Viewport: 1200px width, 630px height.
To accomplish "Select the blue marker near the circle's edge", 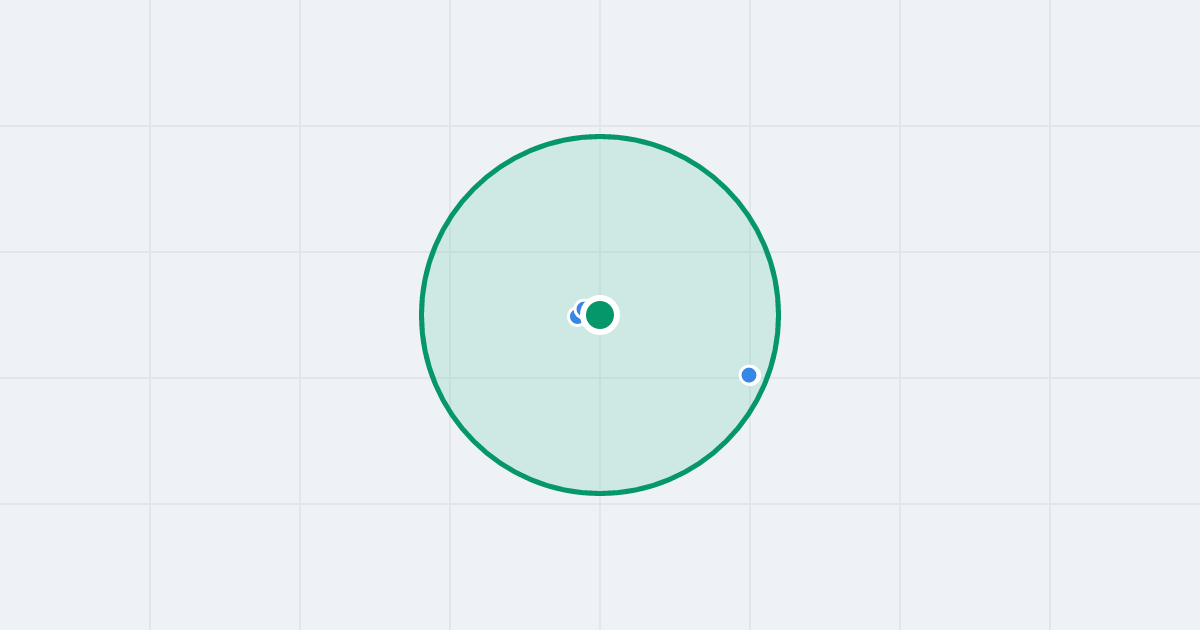I will [x=749, y=375].
